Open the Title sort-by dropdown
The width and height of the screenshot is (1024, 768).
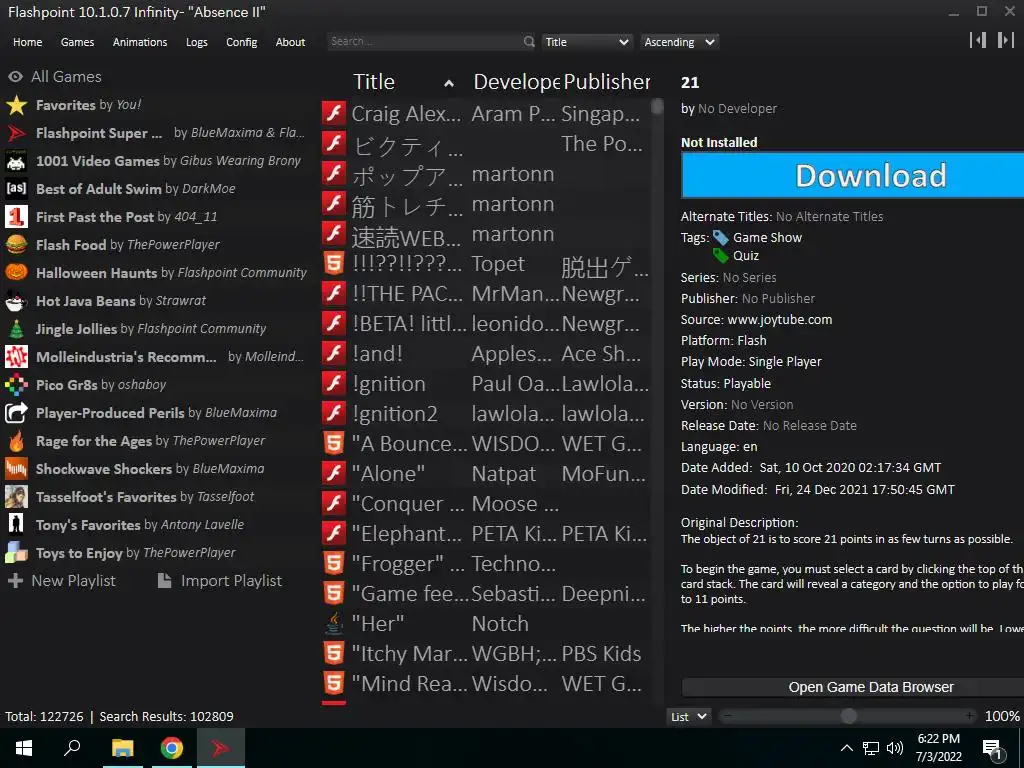[586, 42]
